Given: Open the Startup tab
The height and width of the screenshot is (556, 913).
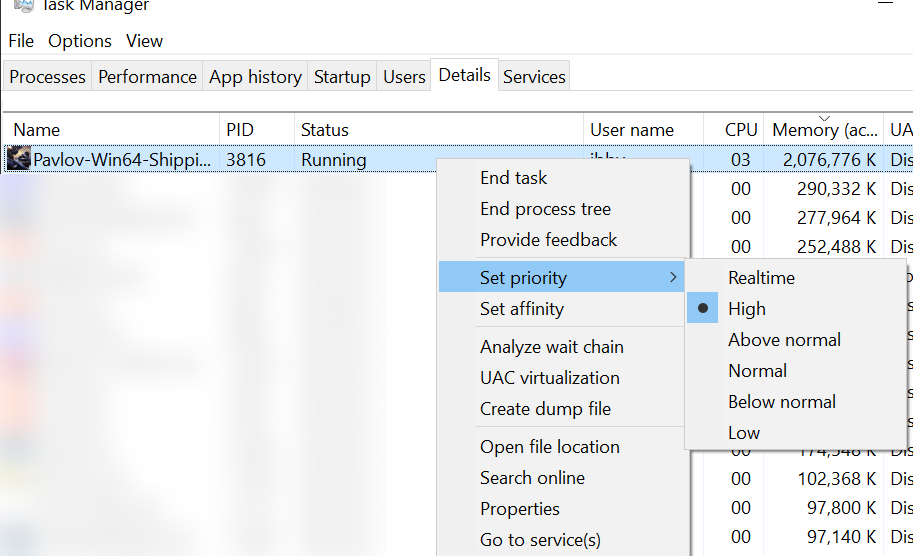Looking at the screenshot, I should 342,77.
